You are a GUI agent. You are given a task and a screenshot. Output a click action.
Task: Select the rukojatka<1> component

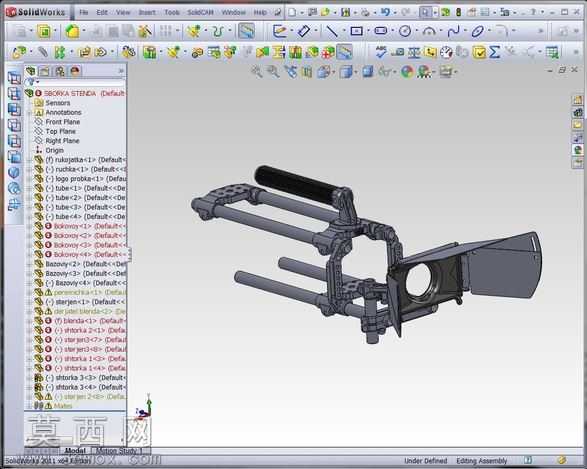(80, 160)
